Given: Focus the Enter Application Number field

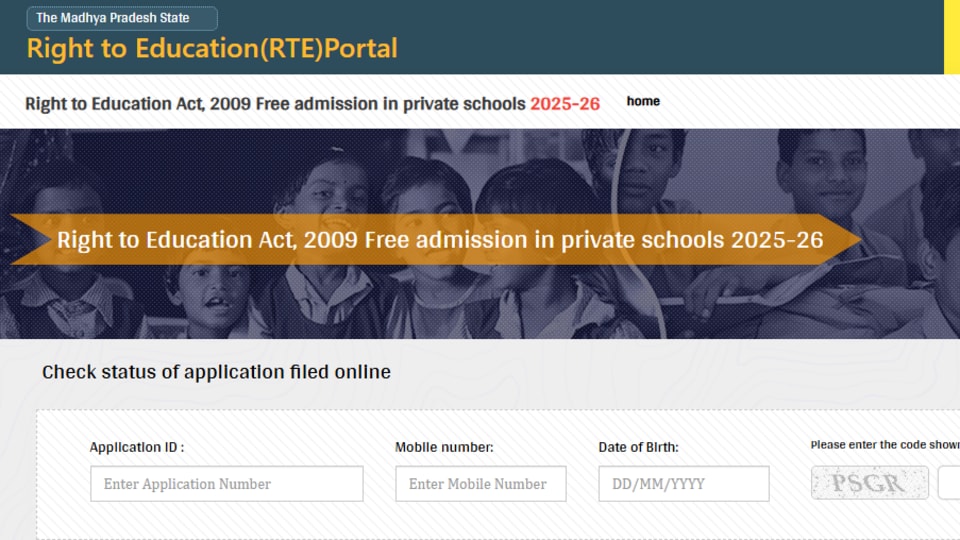Looking at the screenshot, I should (x=227, y=484).
